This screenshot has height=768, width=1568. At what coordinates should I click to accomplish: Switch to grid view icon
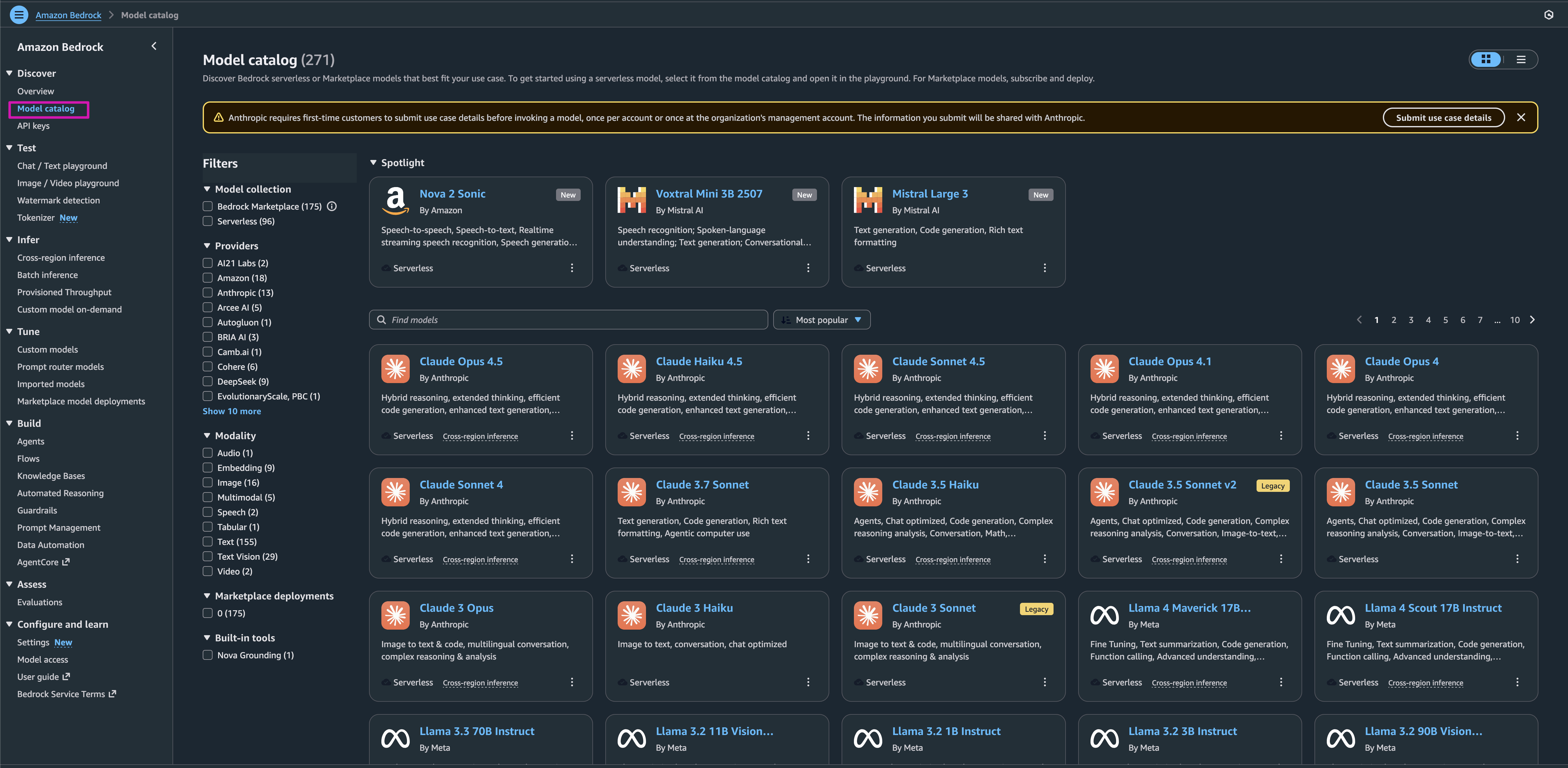click(x=1486, y=59)
